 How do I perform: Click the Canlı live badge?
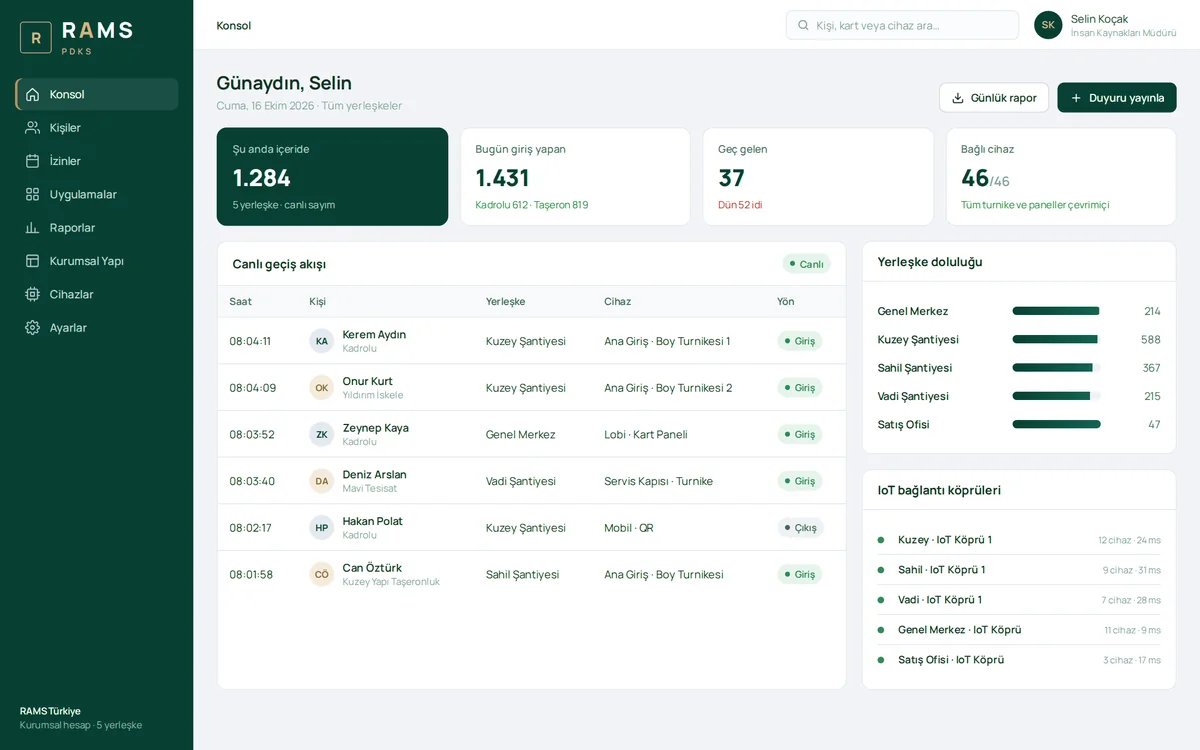pos(806,264)
